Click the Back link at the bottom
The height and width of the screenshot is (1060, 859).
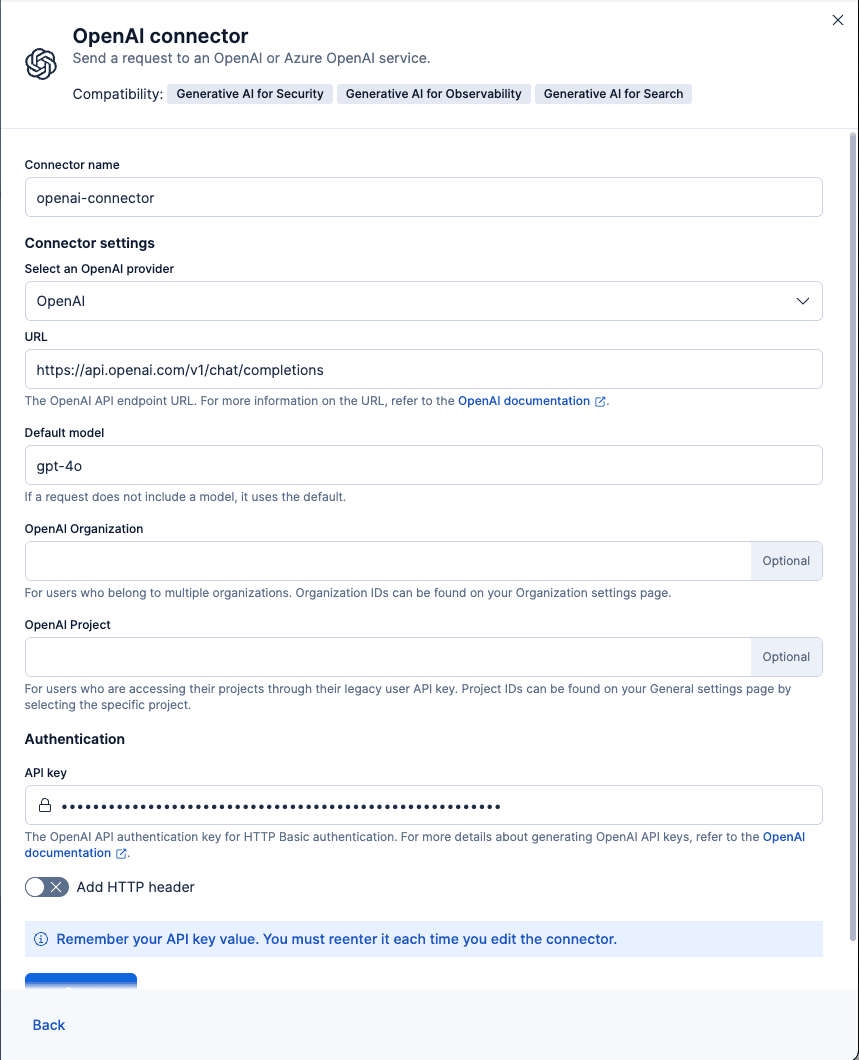[x=48, y=1025]
